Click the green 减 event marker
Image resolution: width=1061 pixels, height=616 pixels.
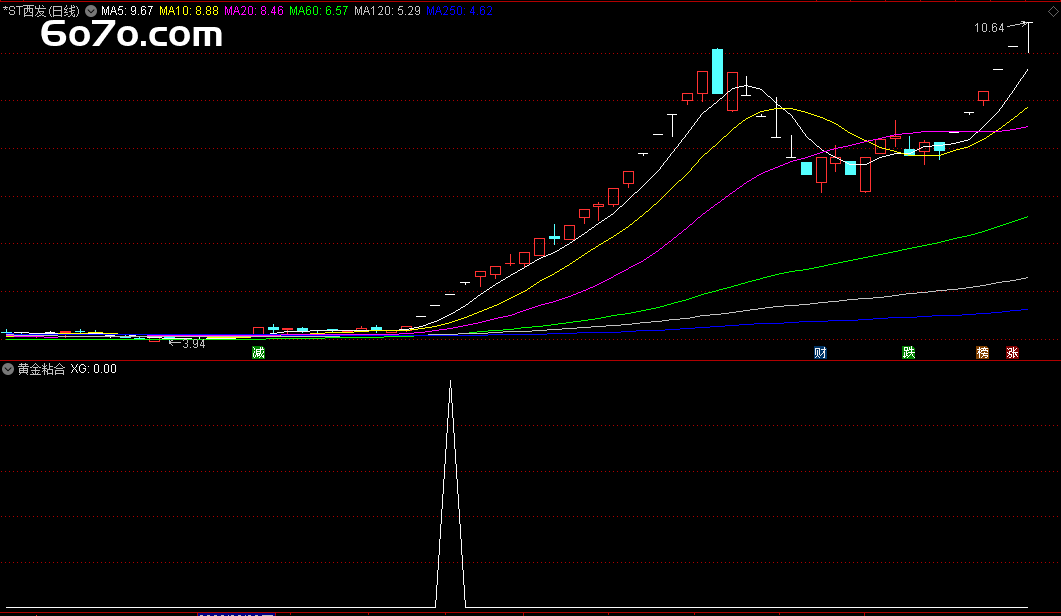(x=258, y=353)
